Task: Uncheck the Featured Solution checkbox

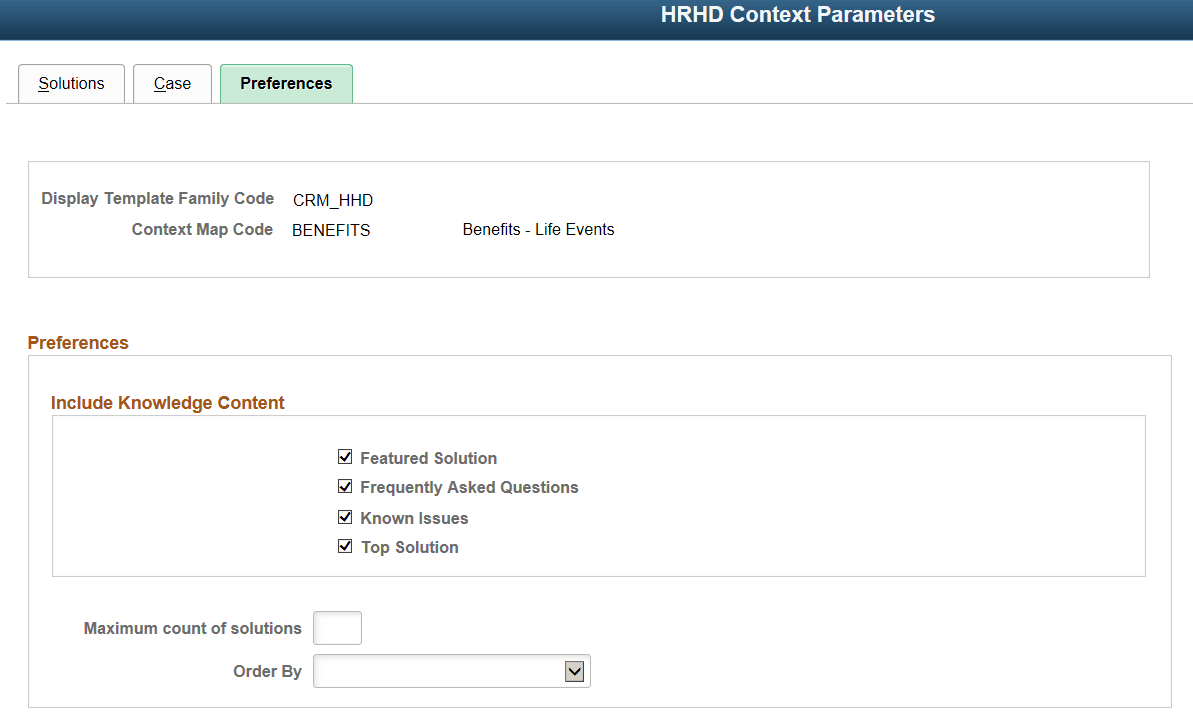Action: [x=345, y=457]
